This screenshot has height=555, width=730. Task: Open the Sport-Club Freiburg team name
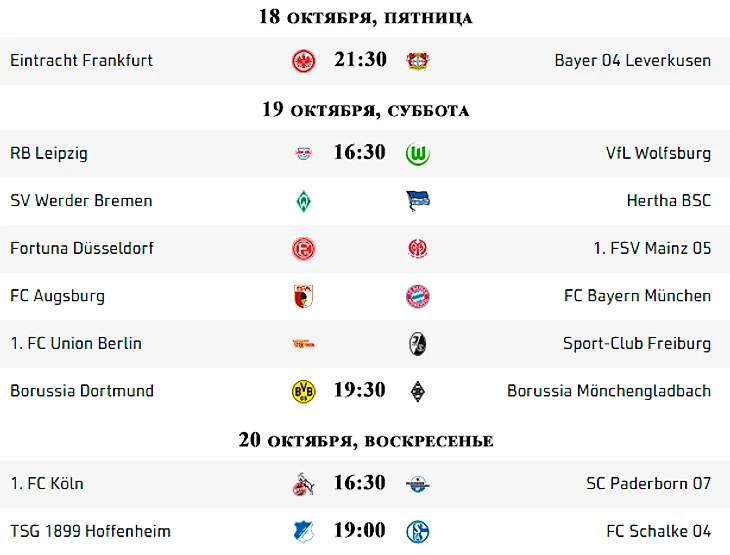[637, 344]
